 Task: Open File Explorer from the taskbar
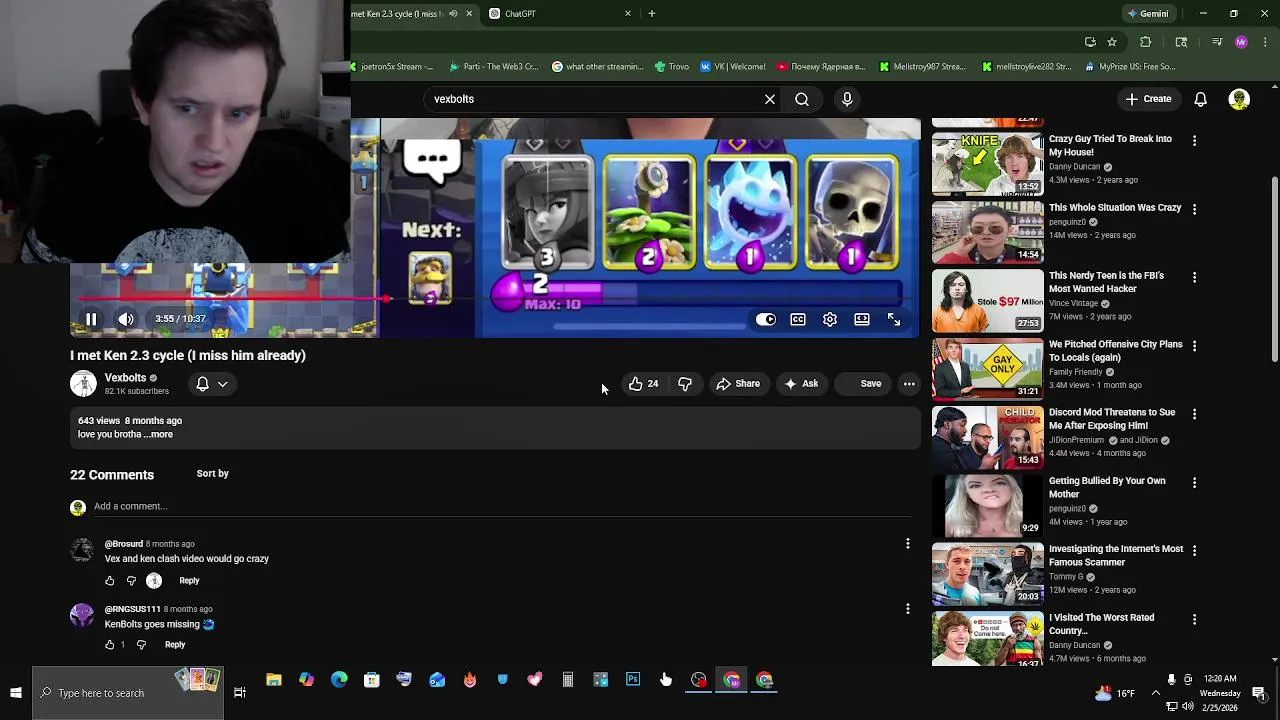pyautogui.click(x=273, y=680)
